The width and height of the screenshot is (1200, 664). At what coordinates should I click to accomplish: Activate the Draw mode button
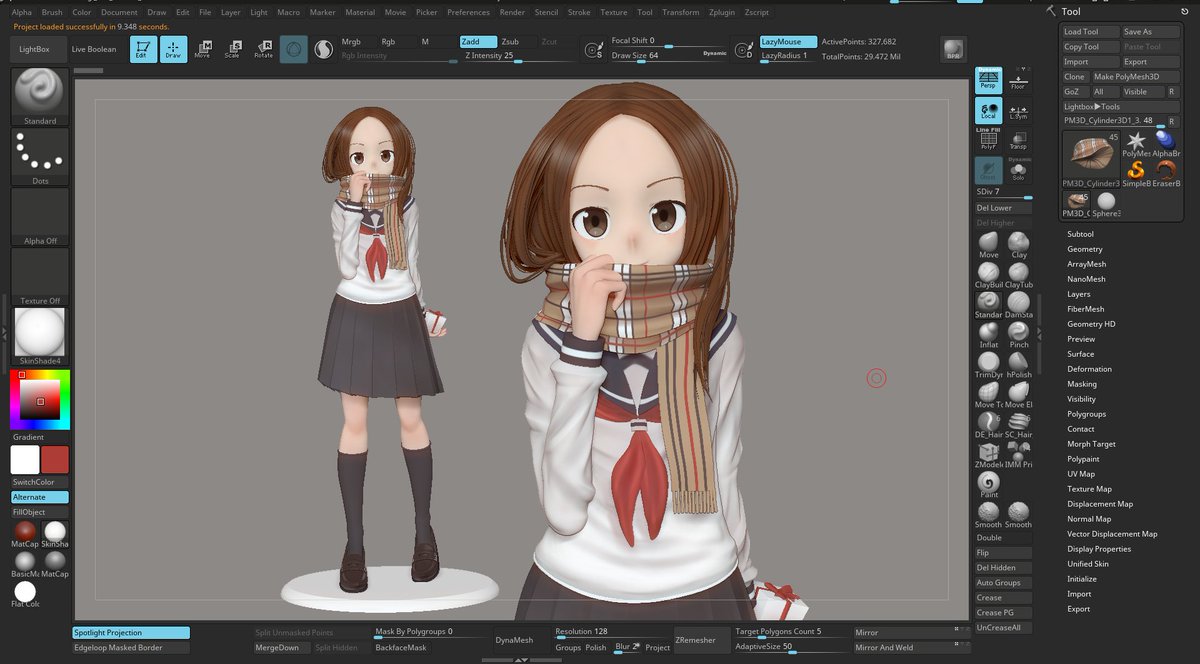(173, 49)
